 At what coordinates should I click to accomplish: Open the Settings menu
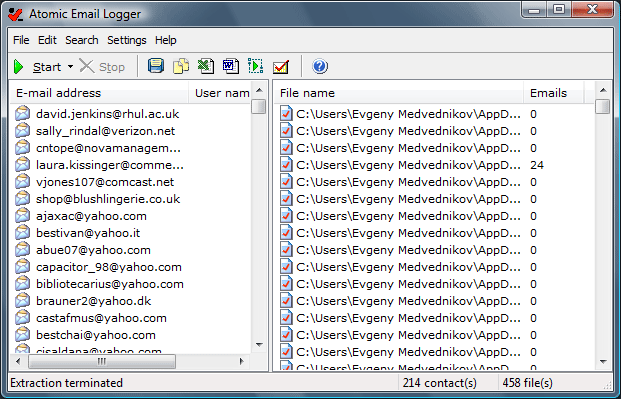click(127, 40)
